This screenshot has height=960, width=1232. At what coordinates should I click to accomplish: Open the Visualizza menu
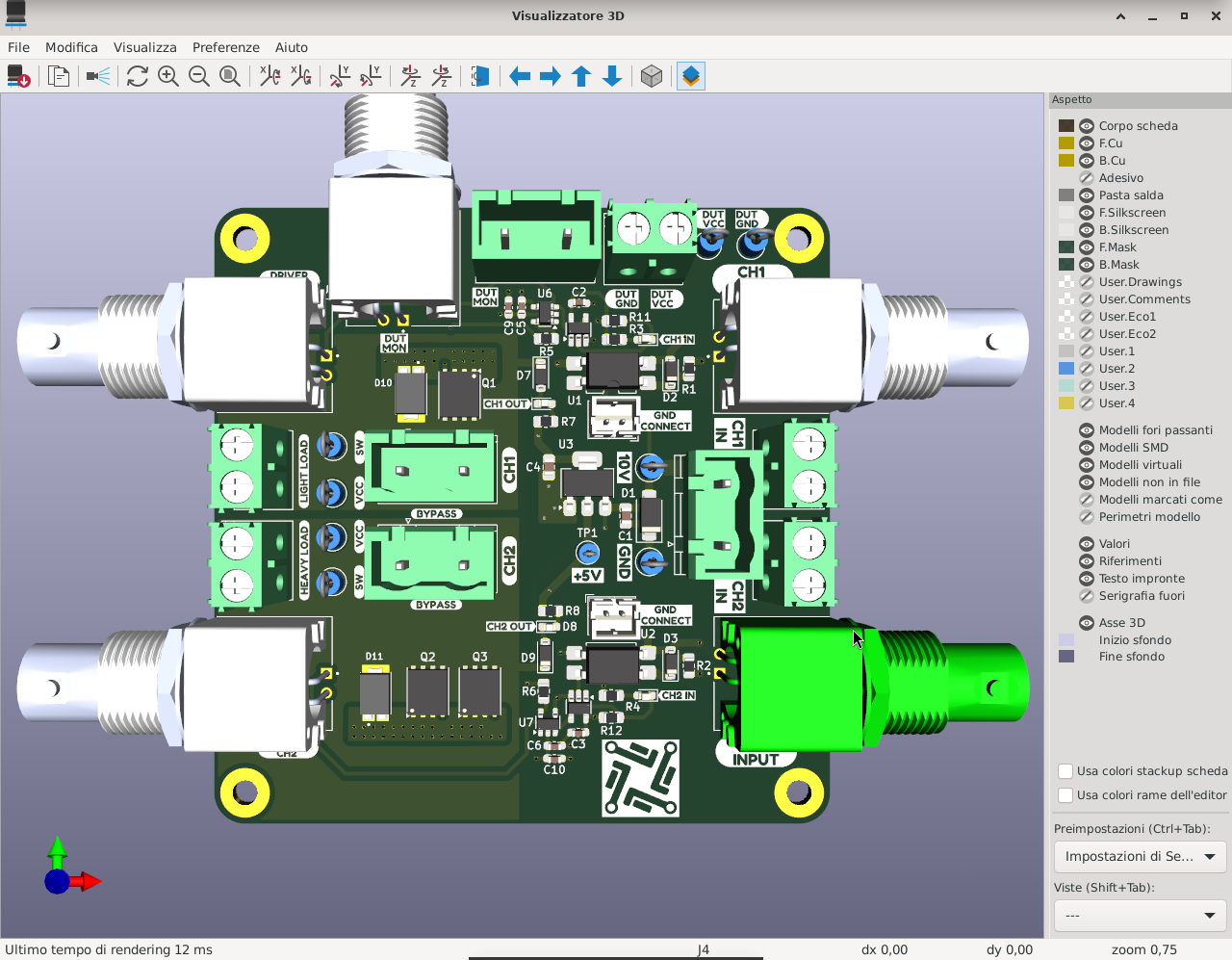click(144, 47)
